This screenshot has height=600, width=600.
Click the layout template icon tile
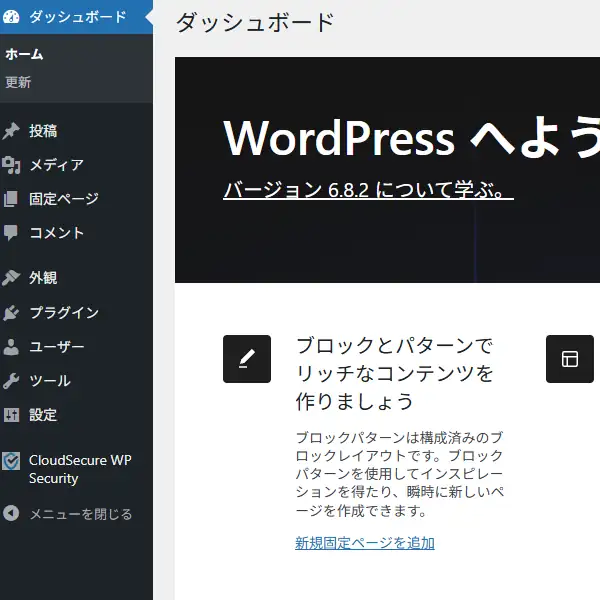(570, 359)
